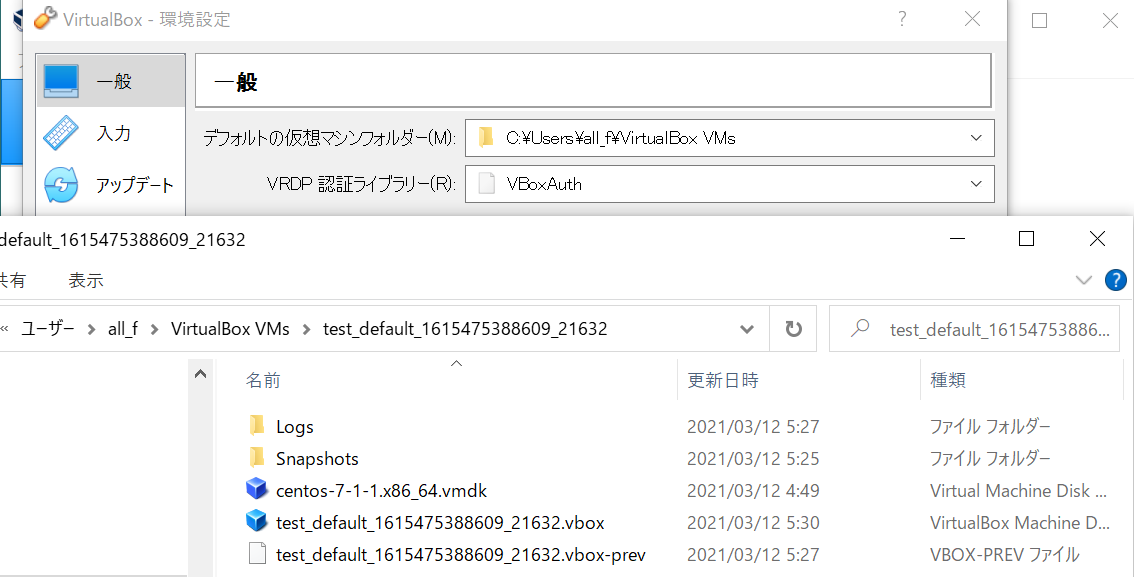Minimize the Explorer window
The height and width of the screenshot is (577, 1134).
tap(957, 239)
